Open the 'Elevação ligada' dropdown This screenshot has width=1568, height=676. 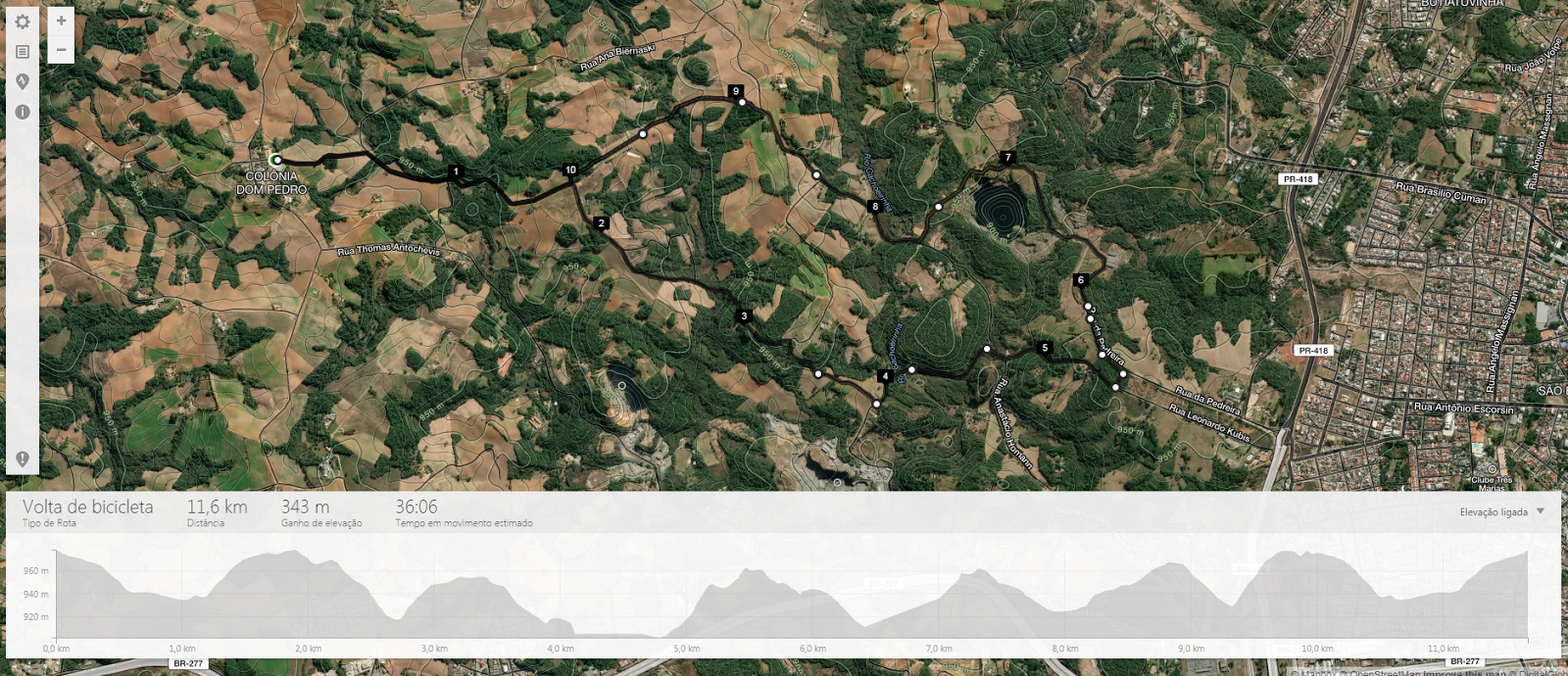pos(1501,511)
